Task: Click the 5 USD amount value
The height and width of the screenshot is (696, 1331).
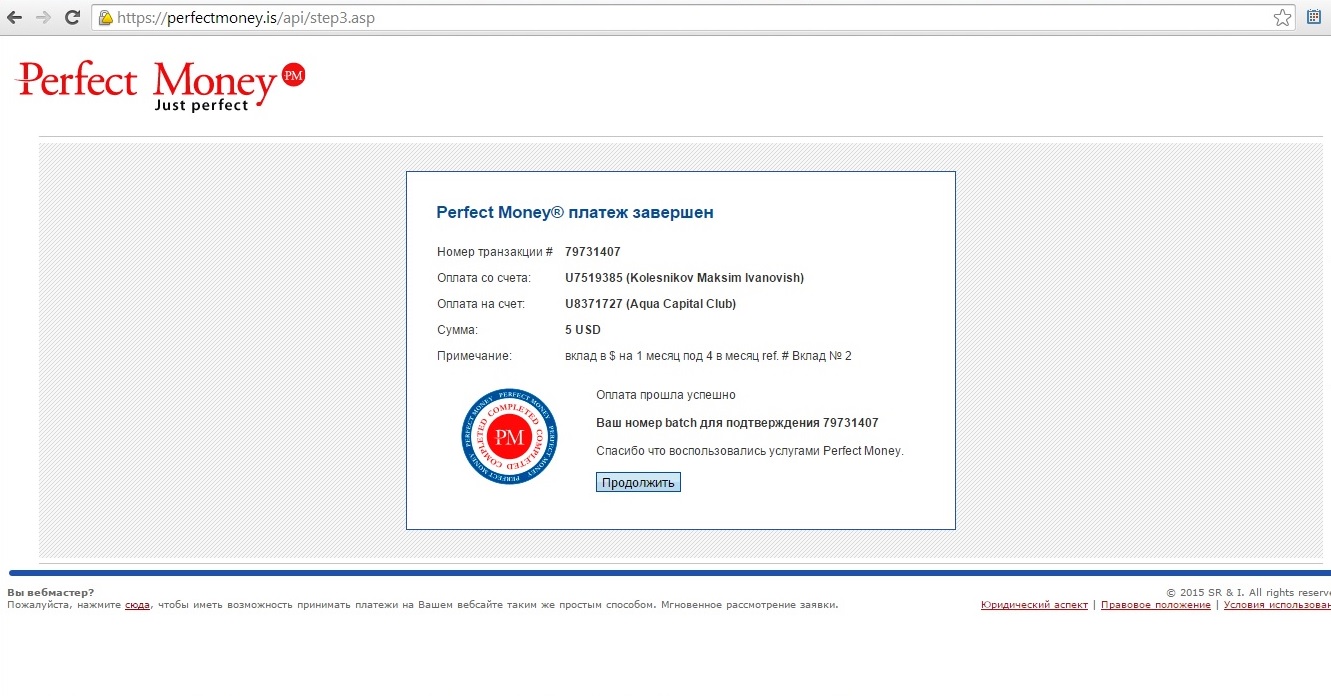Action: (x=582, y=330)
